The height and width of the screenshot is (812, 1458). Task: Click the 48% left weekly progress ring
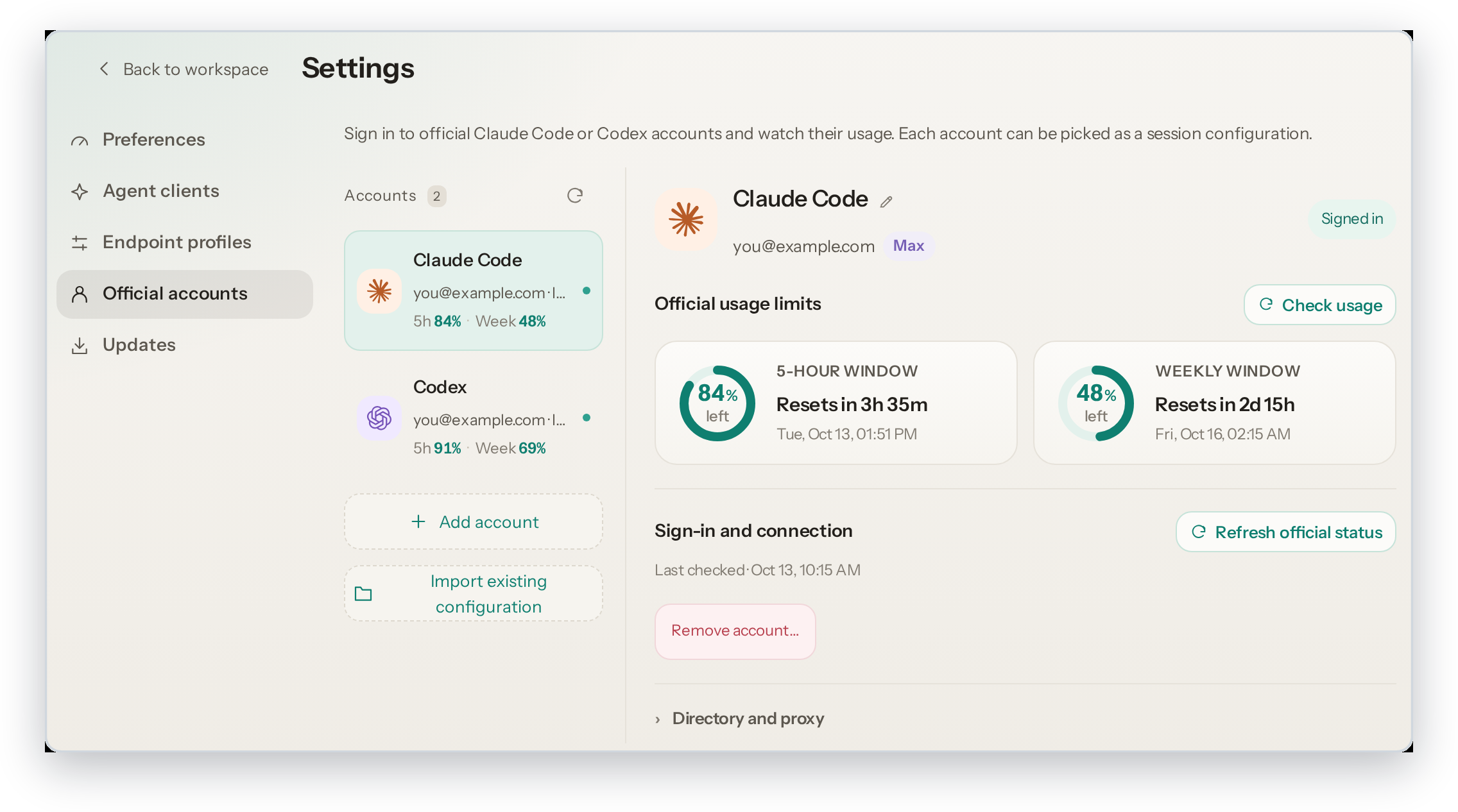click(x=1096, y=403)
